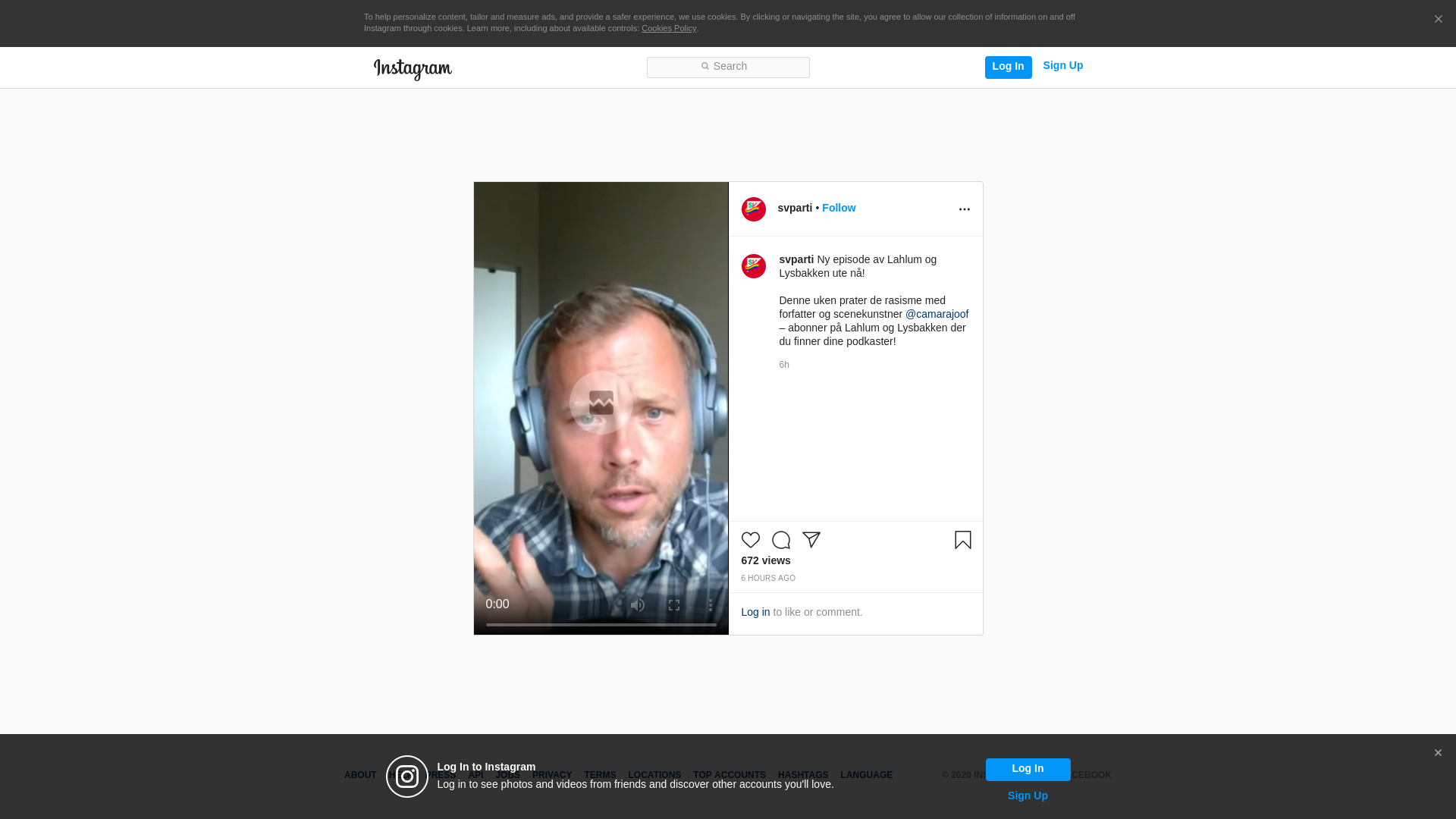Open svparti username in post header
1456x819 pixels.
pos(795,208)
